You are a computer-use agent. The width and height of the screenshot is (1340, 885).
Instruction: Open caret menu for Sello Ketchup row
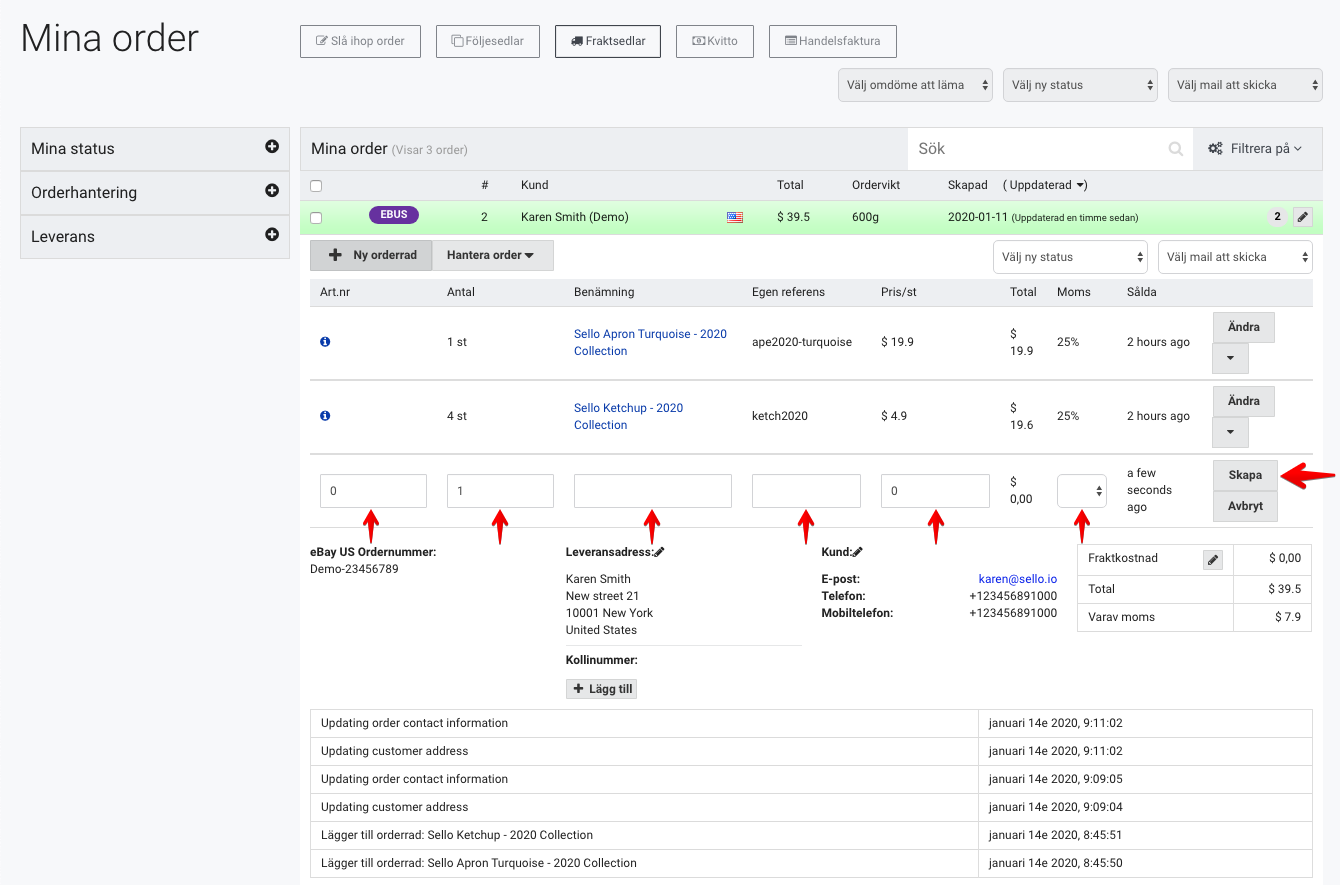coord(1230,432)
